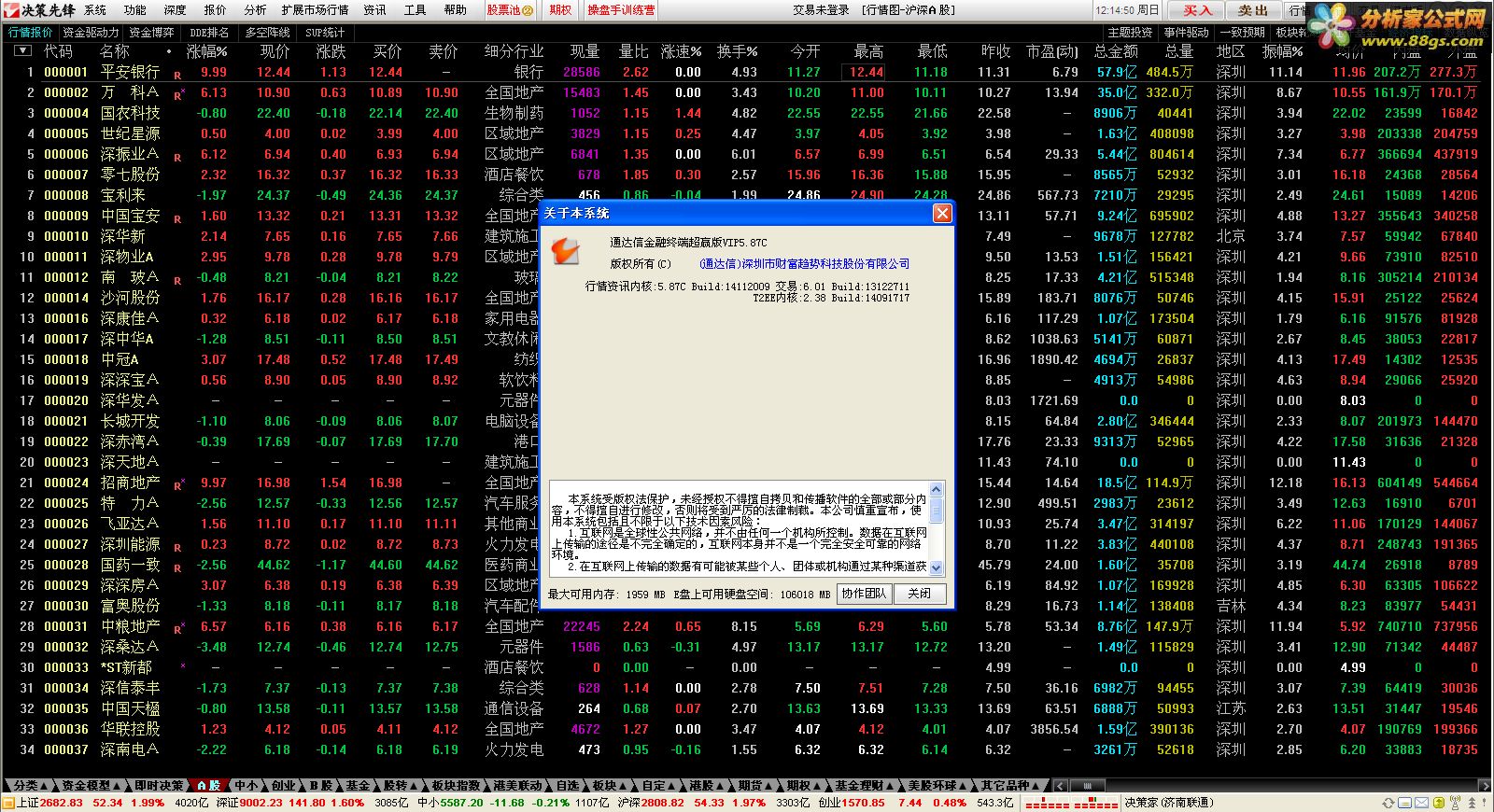The image size is (1494, 812).
Task: Select the 深南电A stock row
Action: (747, 749)
